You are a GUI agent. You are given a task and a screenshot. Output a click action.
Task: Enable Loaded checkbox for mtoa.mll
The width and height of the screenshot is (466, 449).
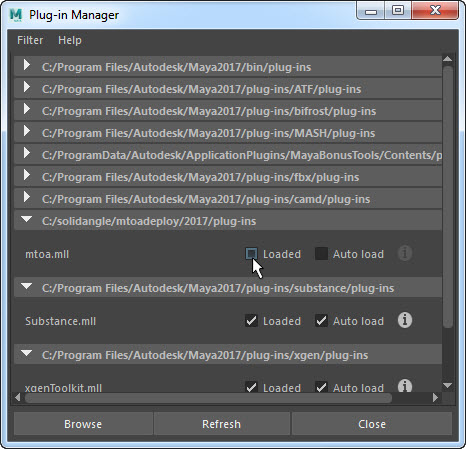pyautogui.click(x=251, y=254)
